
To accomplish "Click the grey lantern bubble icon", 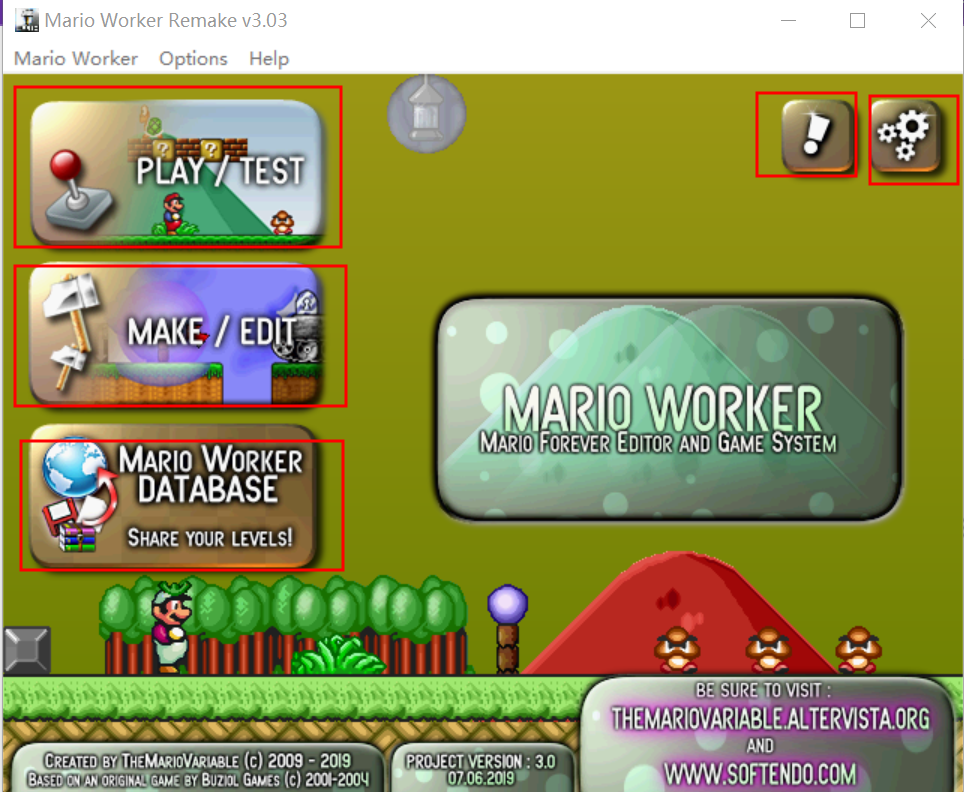I will pos(427,114).
